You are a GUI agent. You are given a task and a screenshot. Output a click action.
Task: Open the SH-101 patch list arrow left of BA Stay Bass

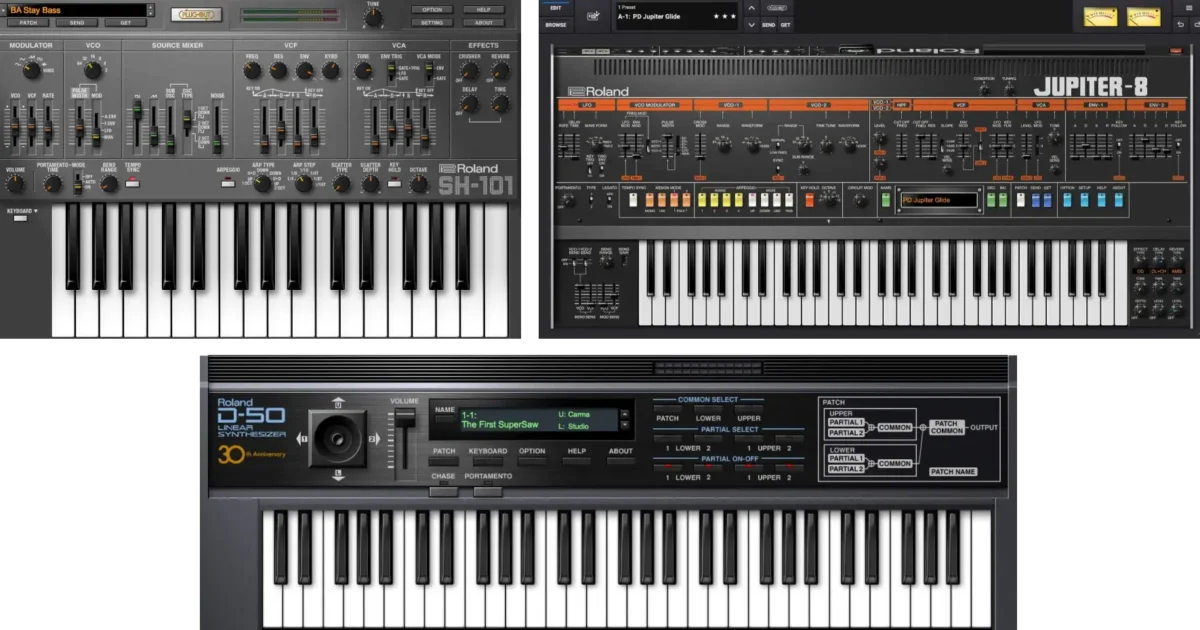point(4,9)
